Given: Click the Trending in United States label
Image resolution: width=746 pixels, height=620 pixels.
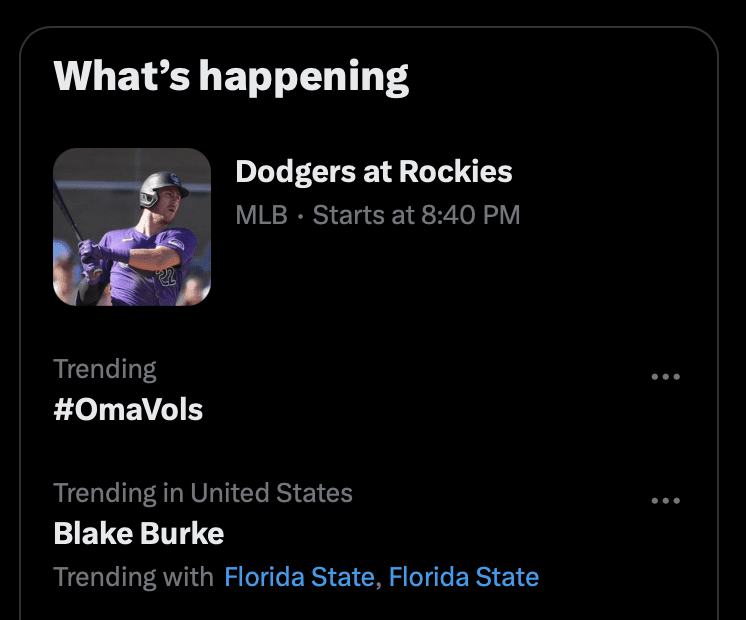Looking at the screenshot, I should [202, 493].
